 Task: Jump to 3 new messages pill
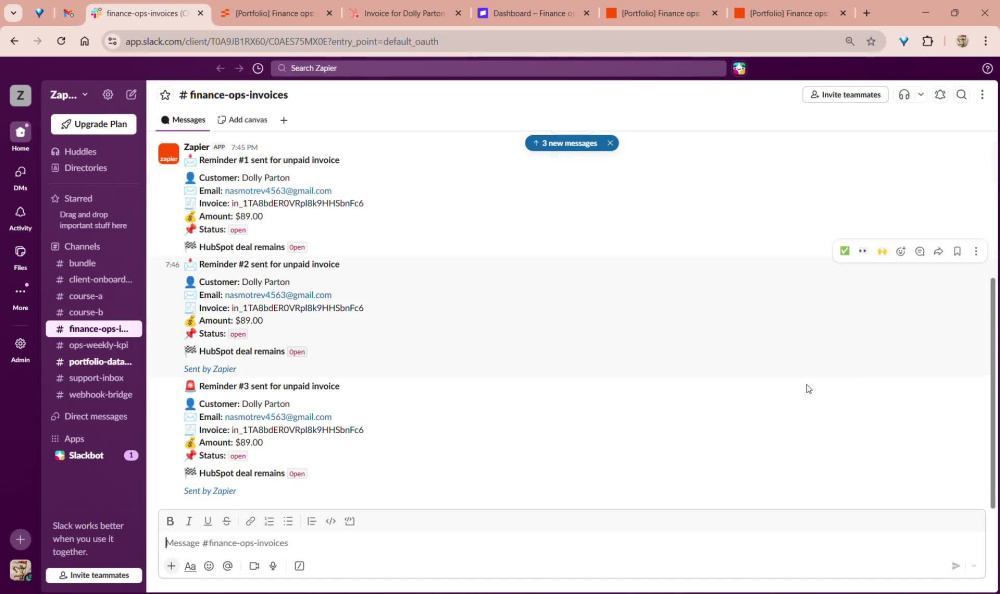pyautogui.click(x=565, y=144)
